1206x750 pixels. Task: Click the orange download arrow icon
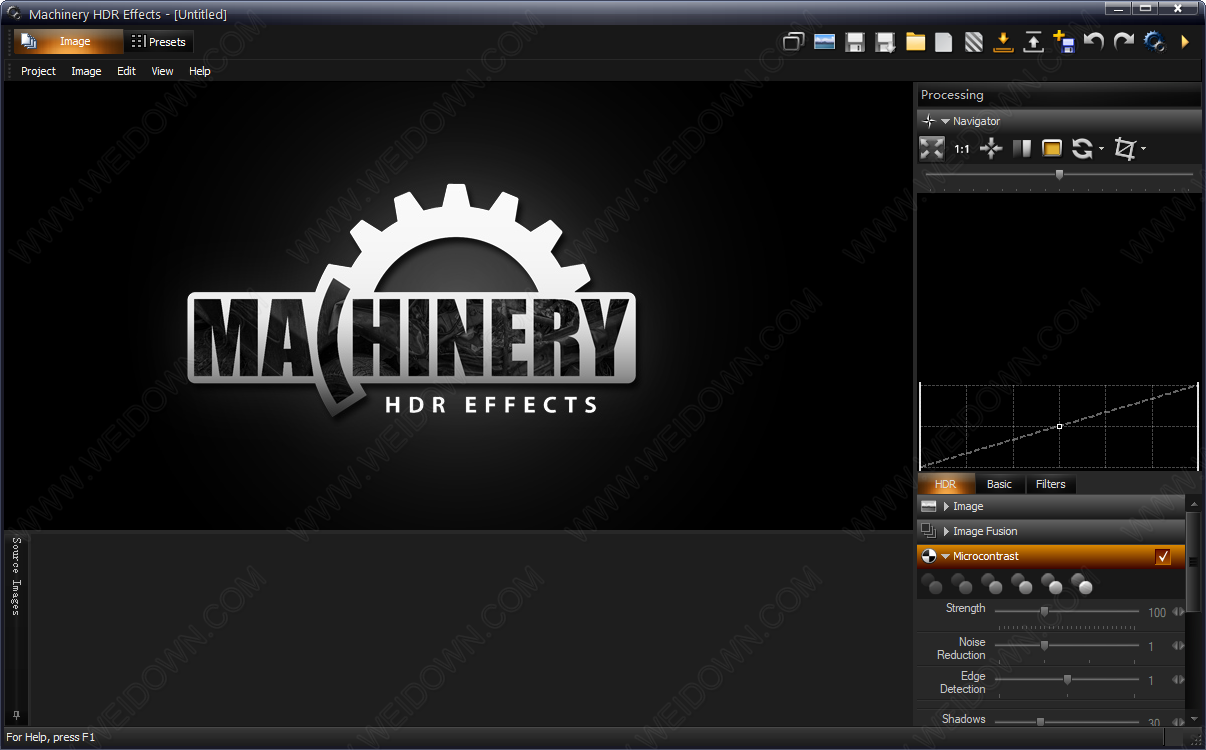click(1004, 42)
